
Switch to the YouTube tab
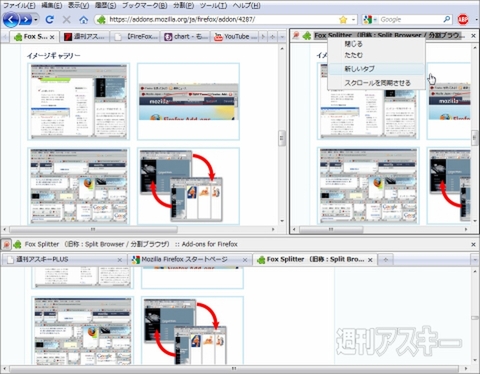click(236, 37)
